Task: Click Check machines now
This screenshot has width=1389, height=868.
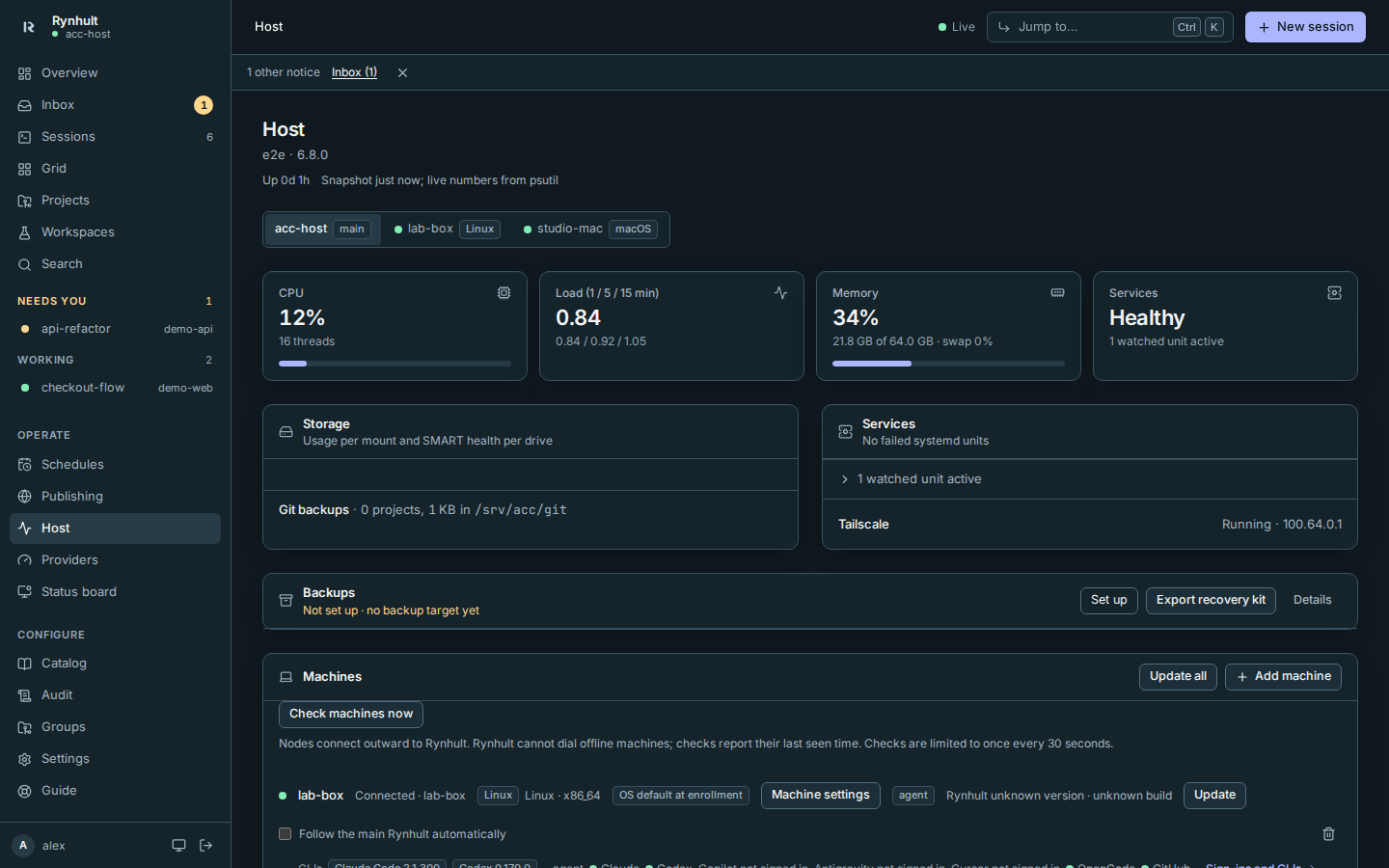Action: point(351,715)
